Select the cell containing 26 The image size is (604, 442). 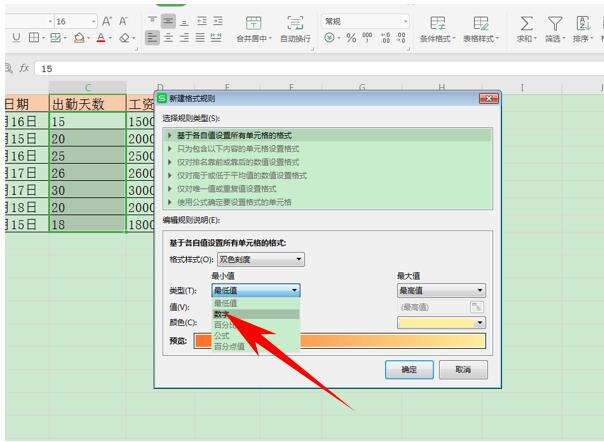click(x=87, y=173)
